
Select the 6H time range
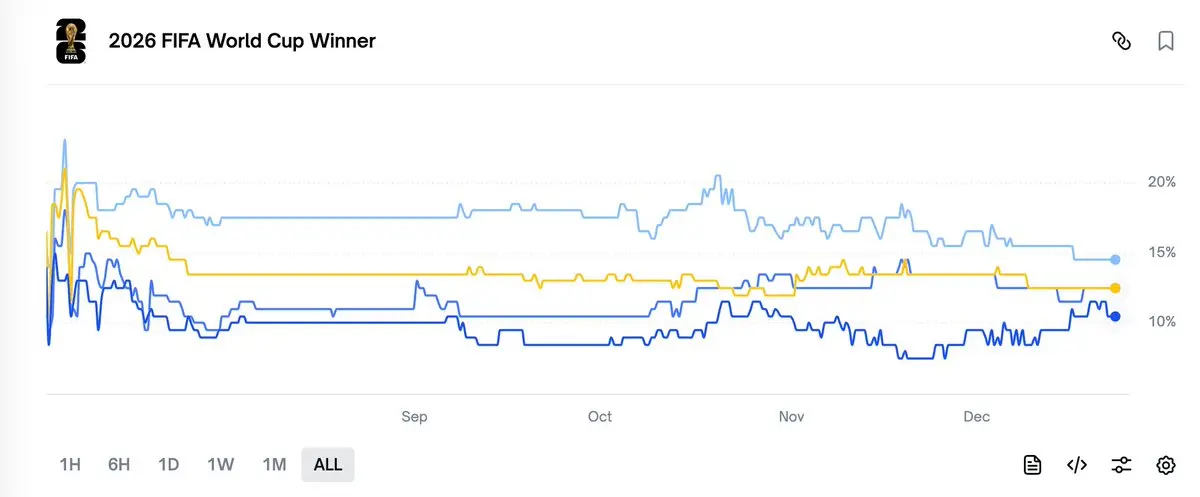119,464
